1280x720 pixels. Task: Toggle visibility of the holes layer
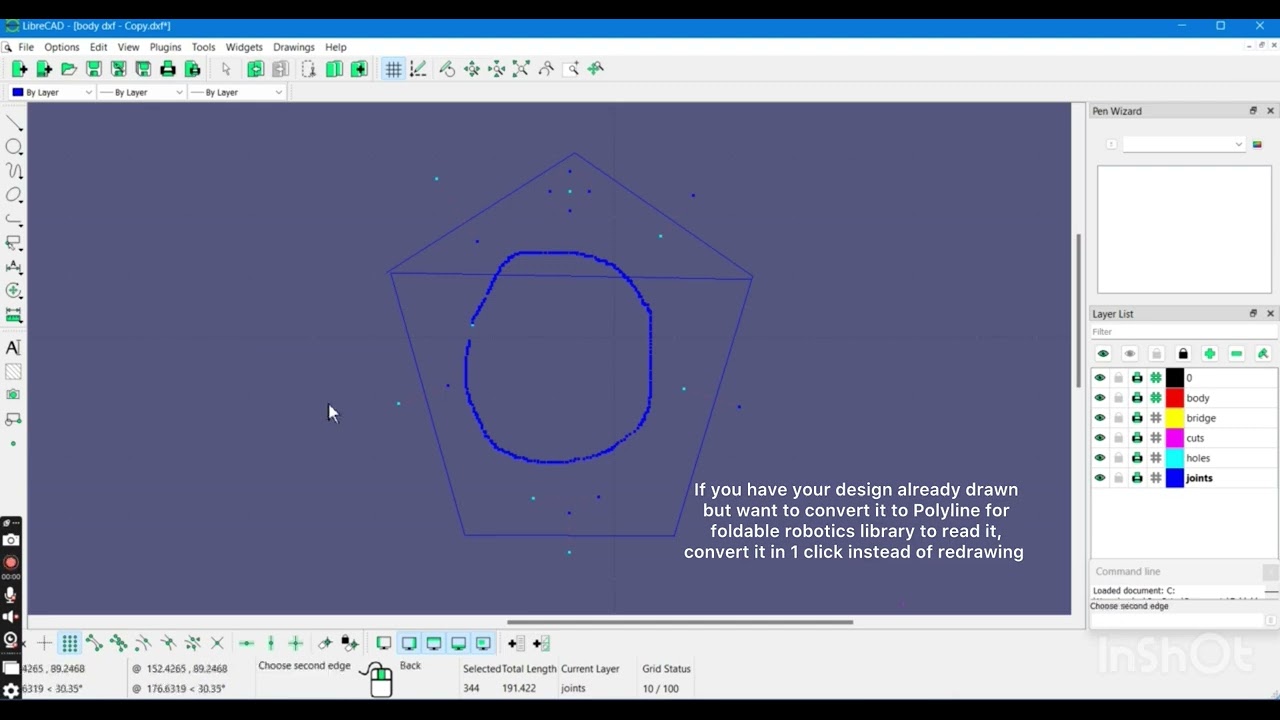coord(1100,458)
